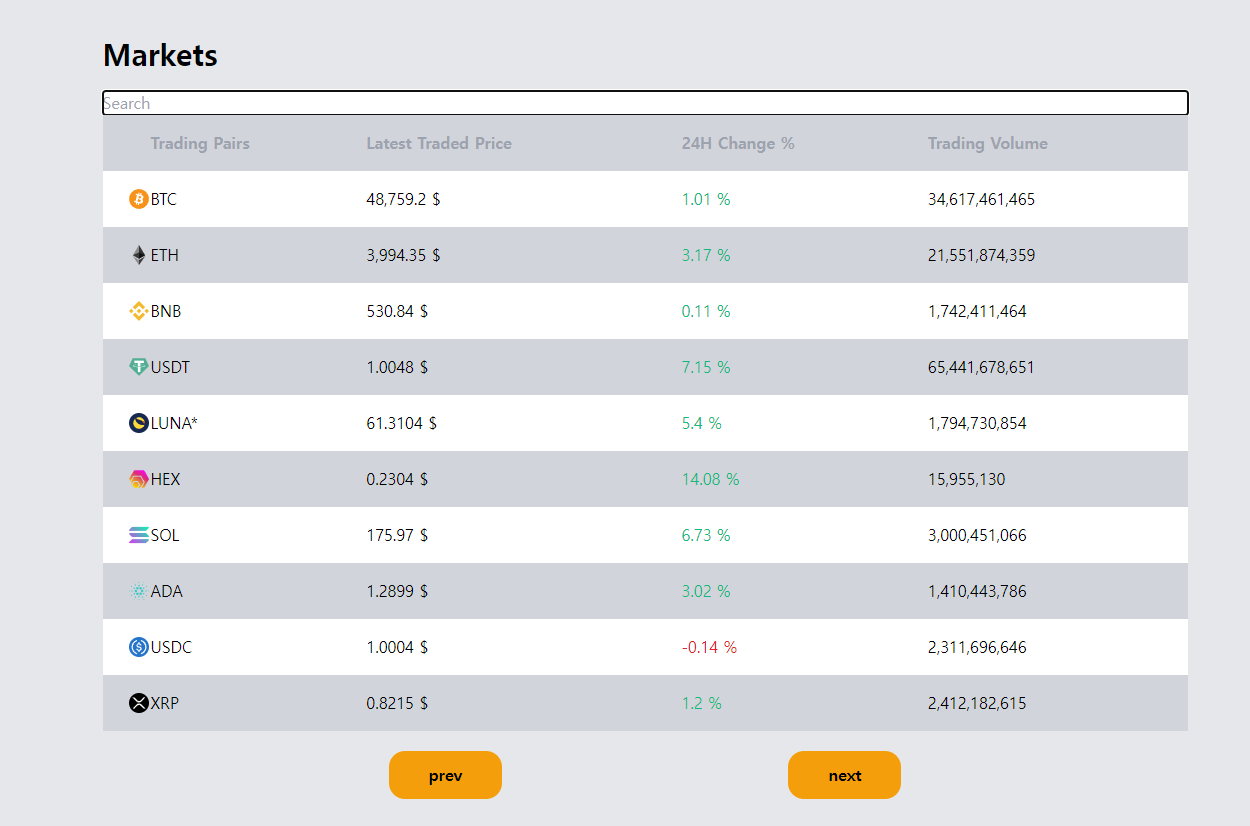The width and height of the screenshot is (1250, 826).
Task: Click ADA change value 3.02 %
Action: point(706,591)
